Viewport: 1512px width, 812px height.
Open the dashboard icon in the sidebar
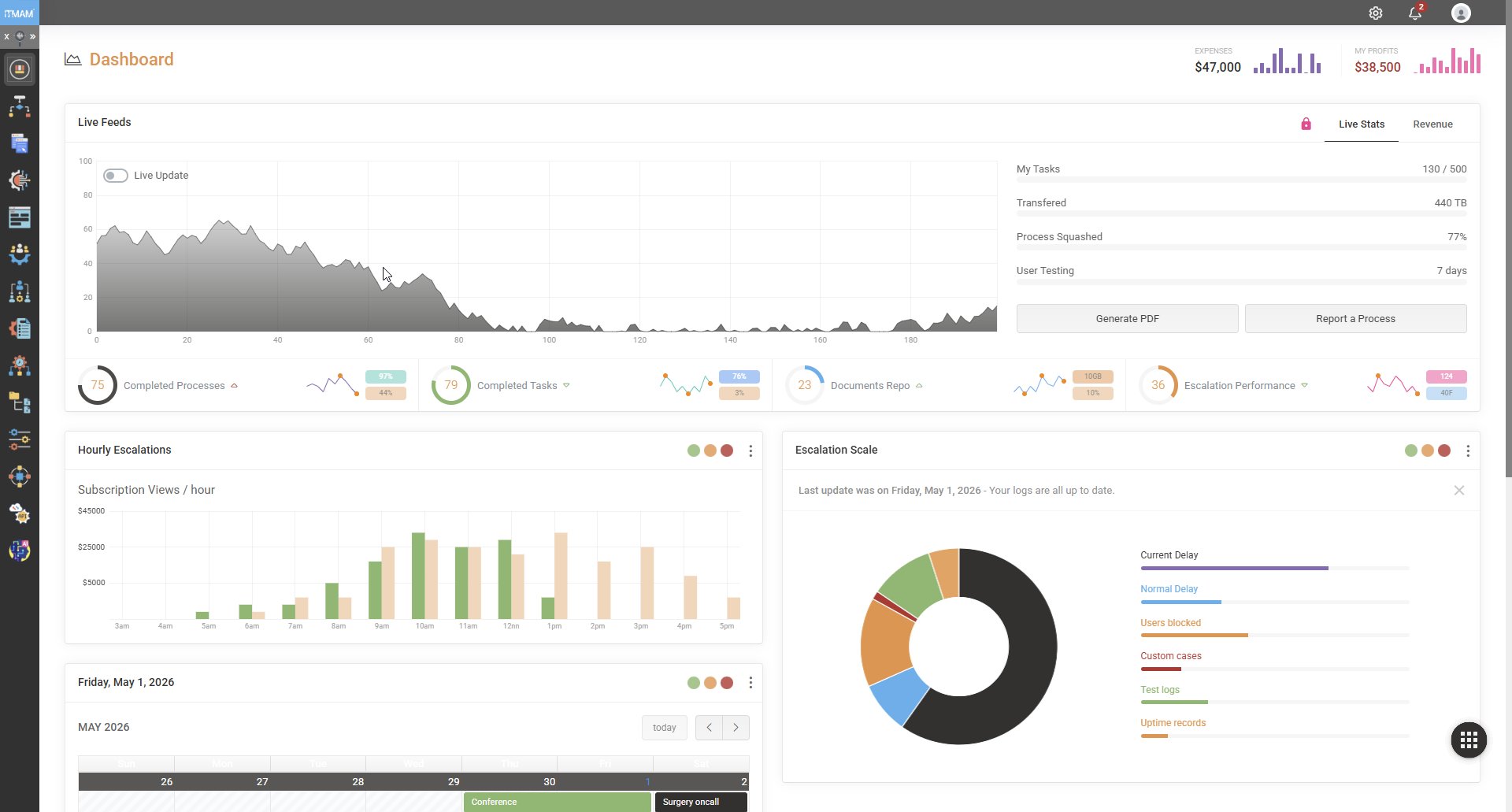coord(20,69)
